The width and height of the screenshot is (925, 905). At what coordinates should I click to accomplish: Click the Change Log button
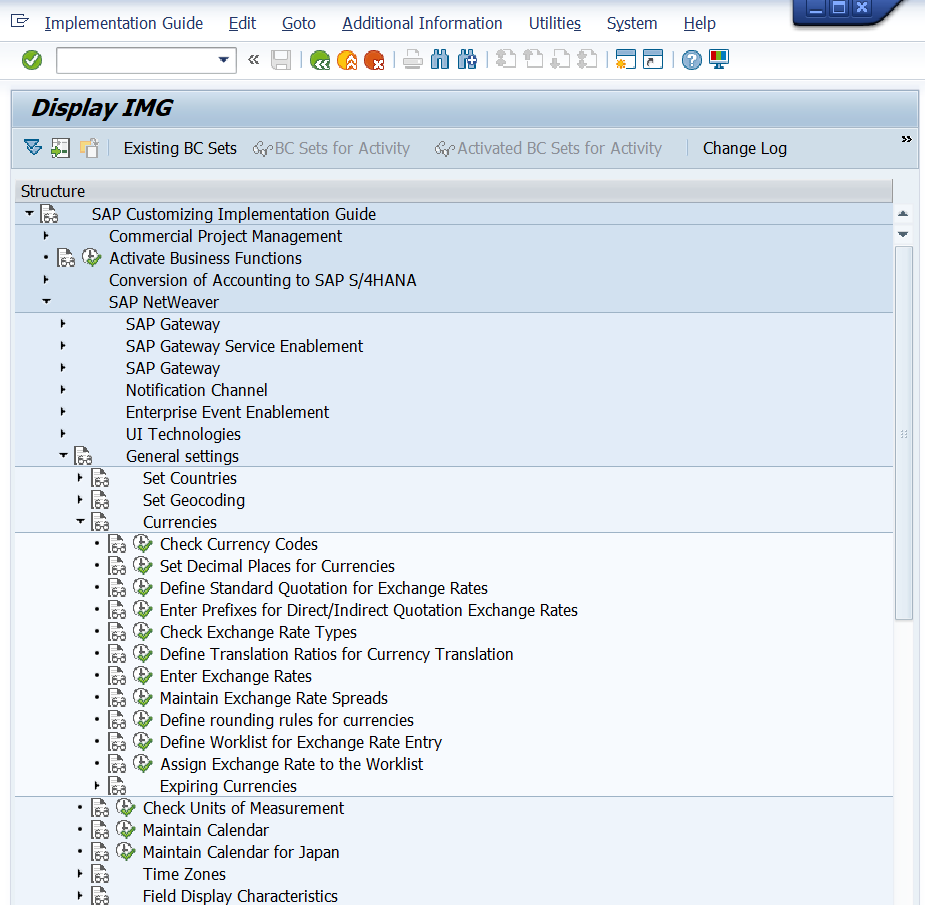point(744,148)
